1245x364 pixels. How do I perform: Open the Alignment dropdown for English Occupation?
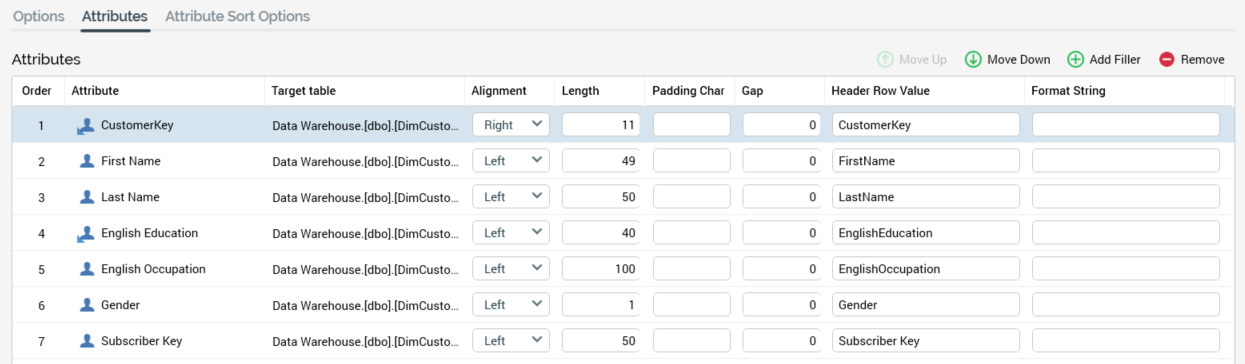(x=511, y=269)
